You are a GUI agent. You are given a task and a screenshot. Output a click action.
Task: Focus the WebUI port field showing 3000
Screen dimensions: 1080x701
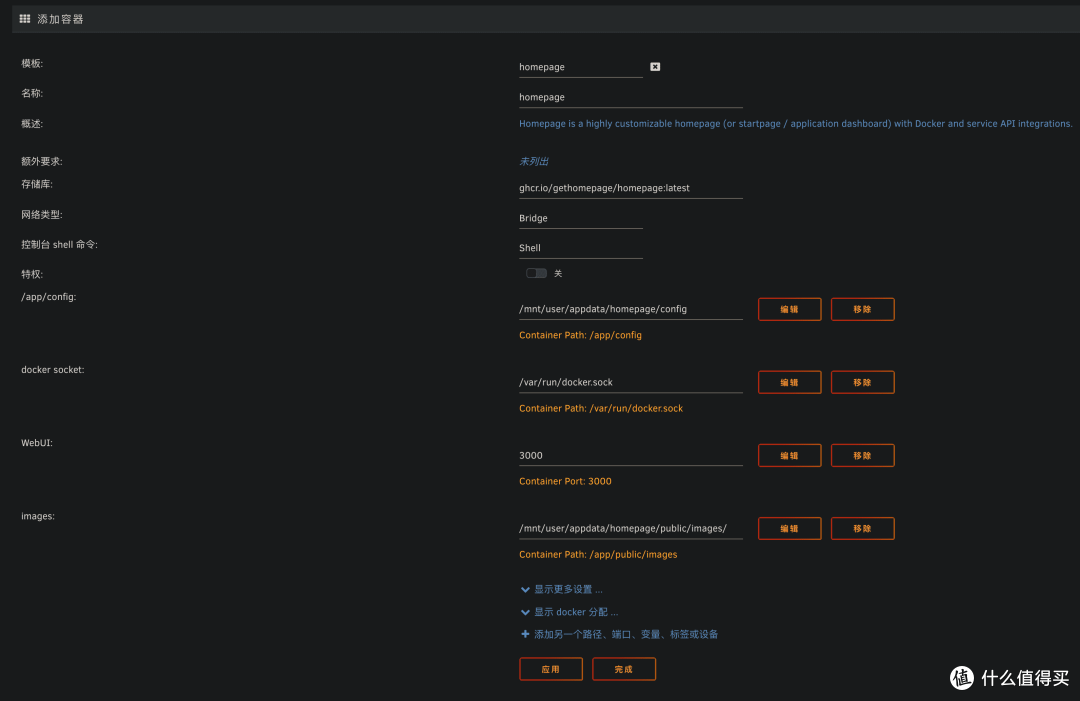[631, 455]
